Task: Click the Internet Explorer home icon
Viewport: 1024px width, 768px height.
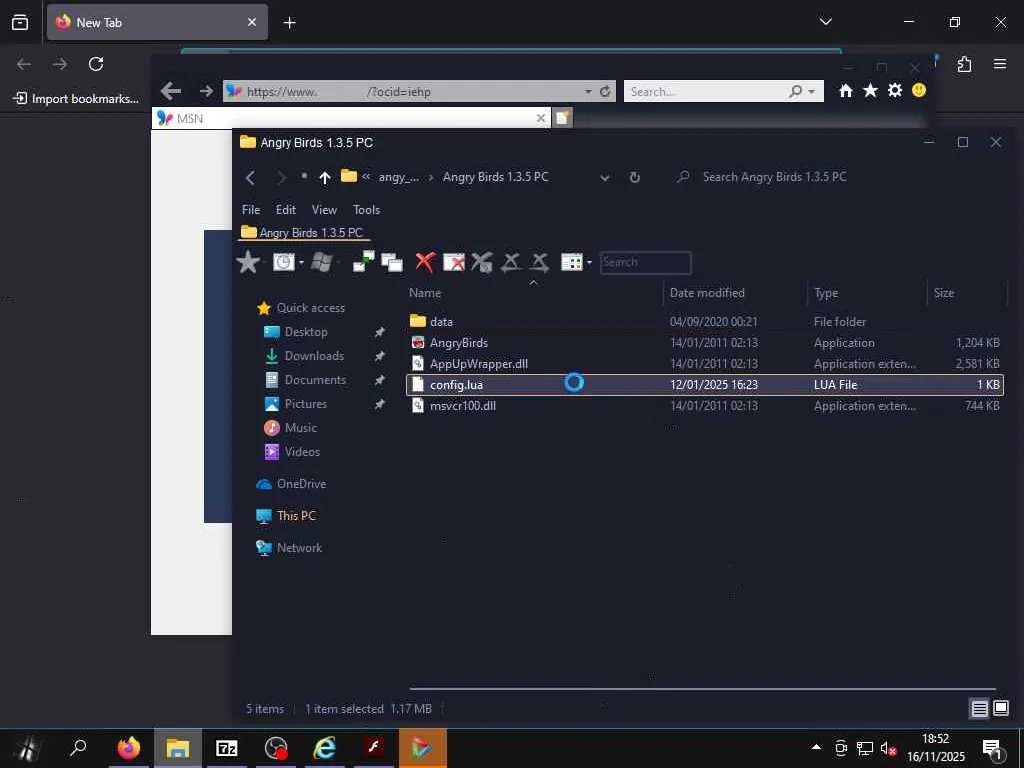Action: tap(846, 91)
